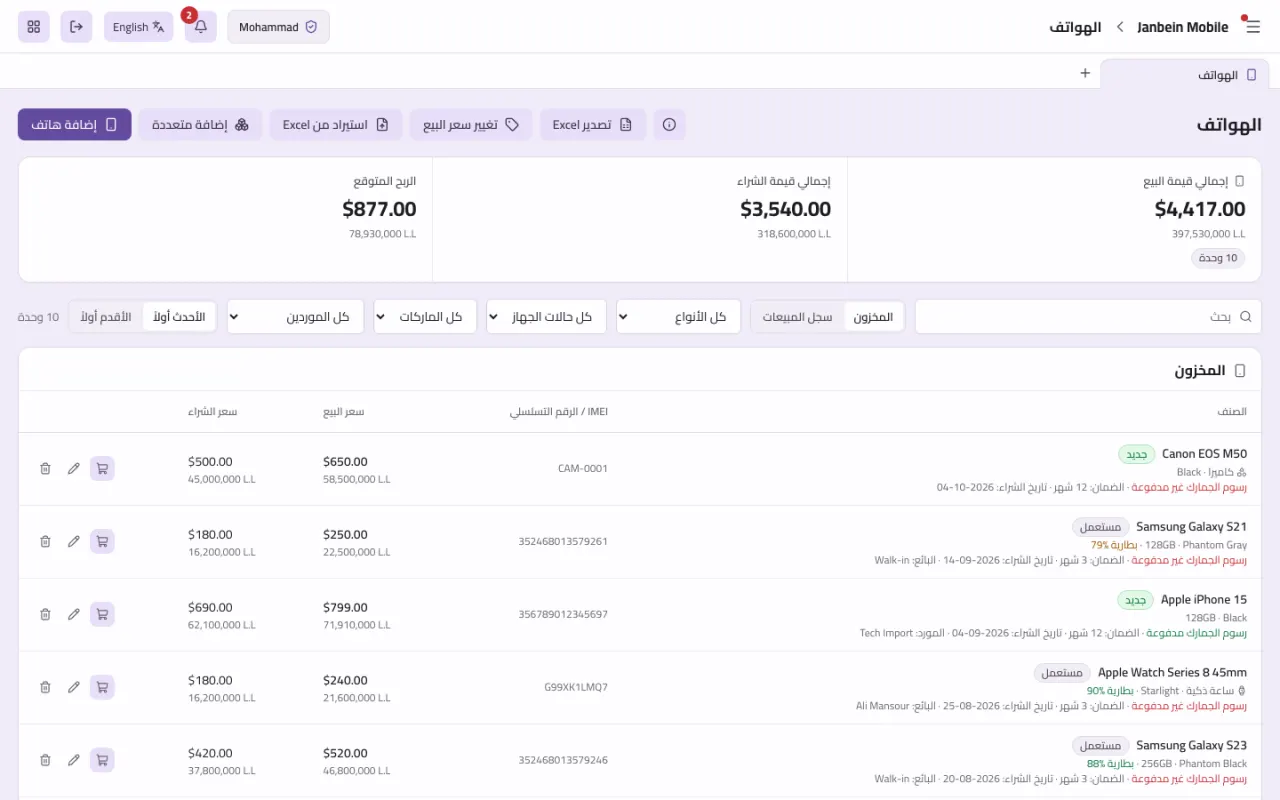This screenshot has width=1280, height=800.
Task: Sort by الأحدث أولاً newest first
Action: [x=179, y=316]
